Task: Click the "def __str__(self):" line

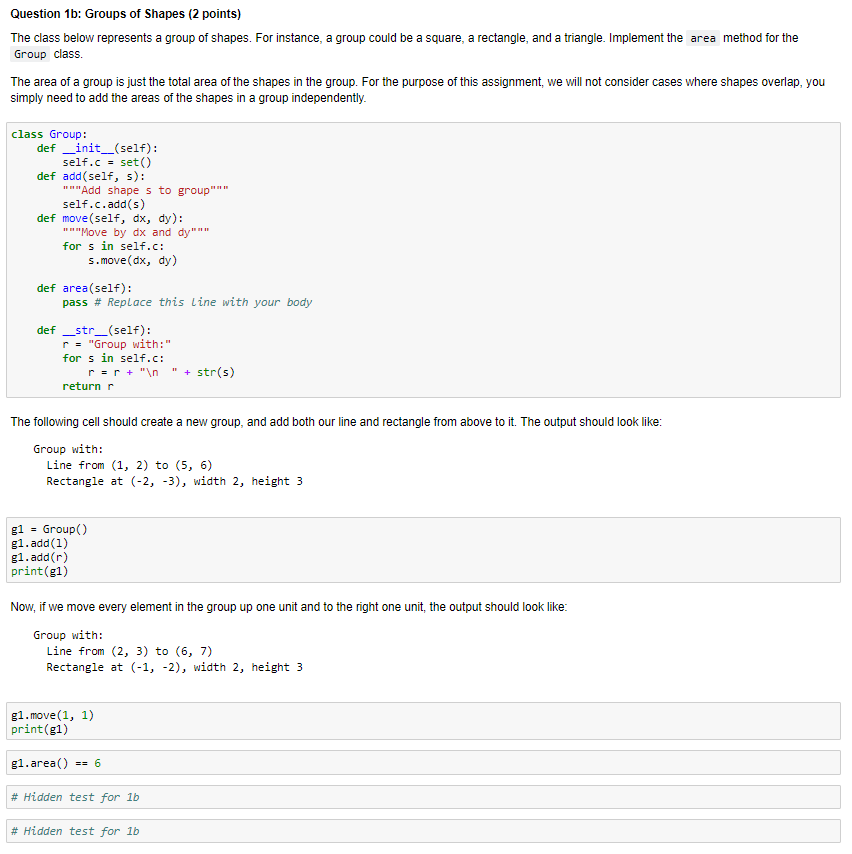Action: click(x=94, y=330)
